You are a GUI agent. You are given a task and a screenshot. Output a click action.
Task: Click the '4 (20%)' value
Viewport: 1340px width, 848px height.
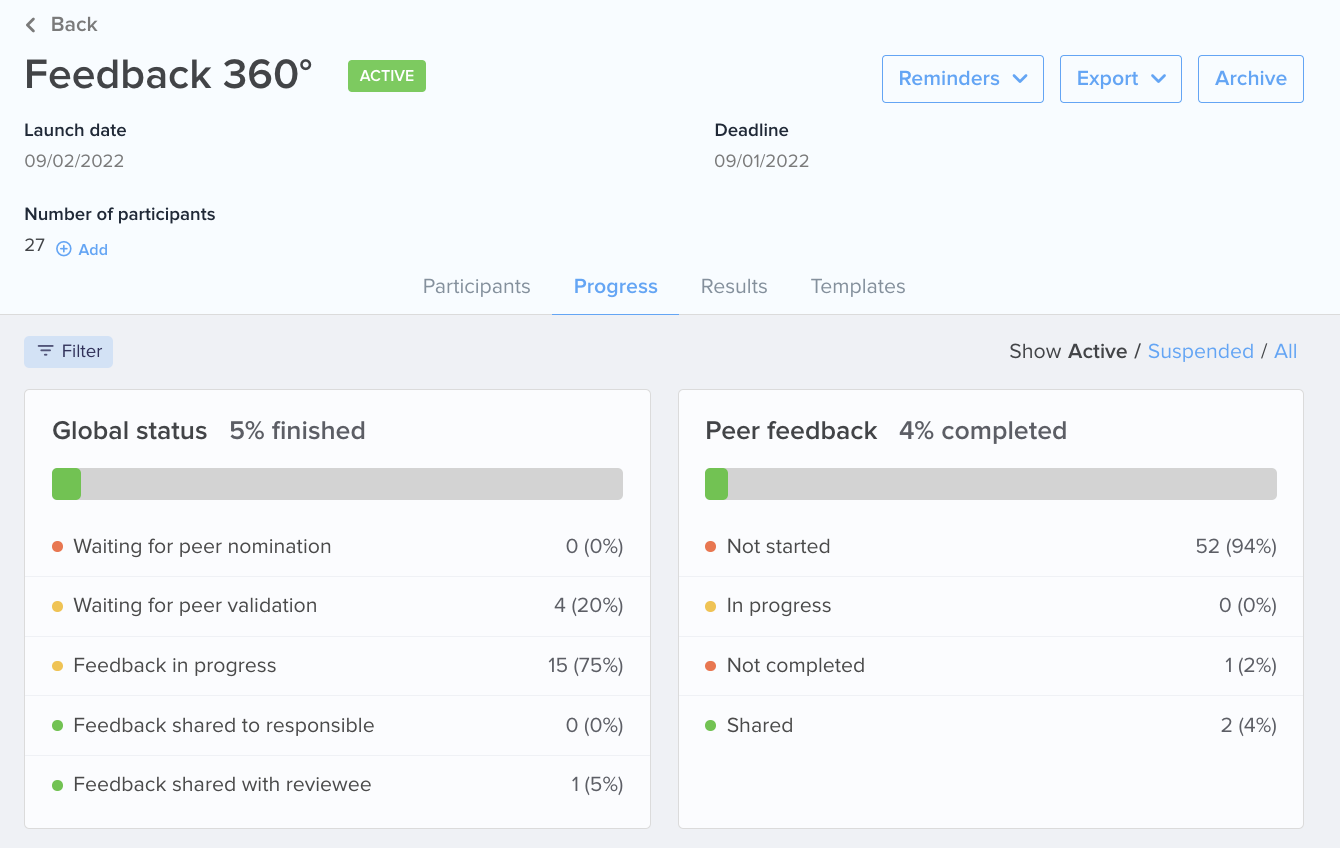click(589, 606)
